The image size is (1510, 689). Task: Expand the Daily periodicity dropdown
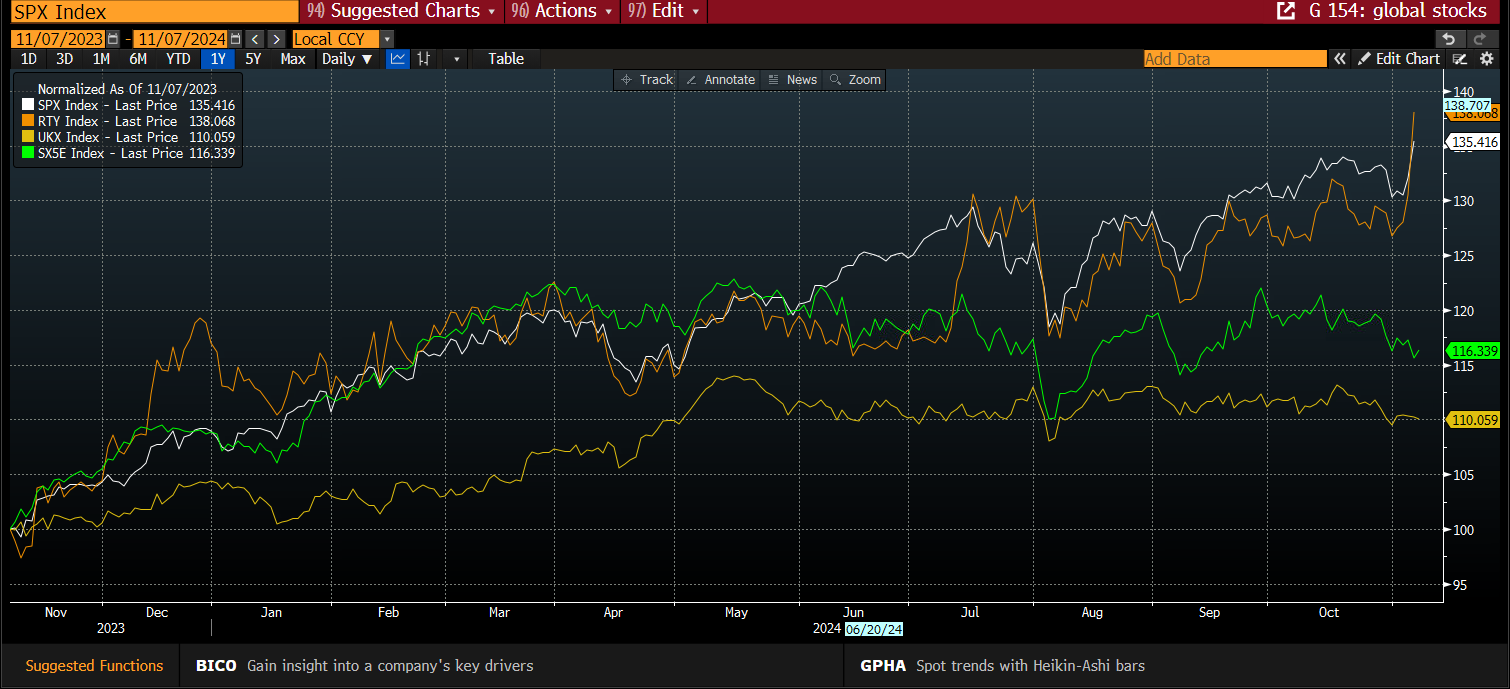click(347, 59)
